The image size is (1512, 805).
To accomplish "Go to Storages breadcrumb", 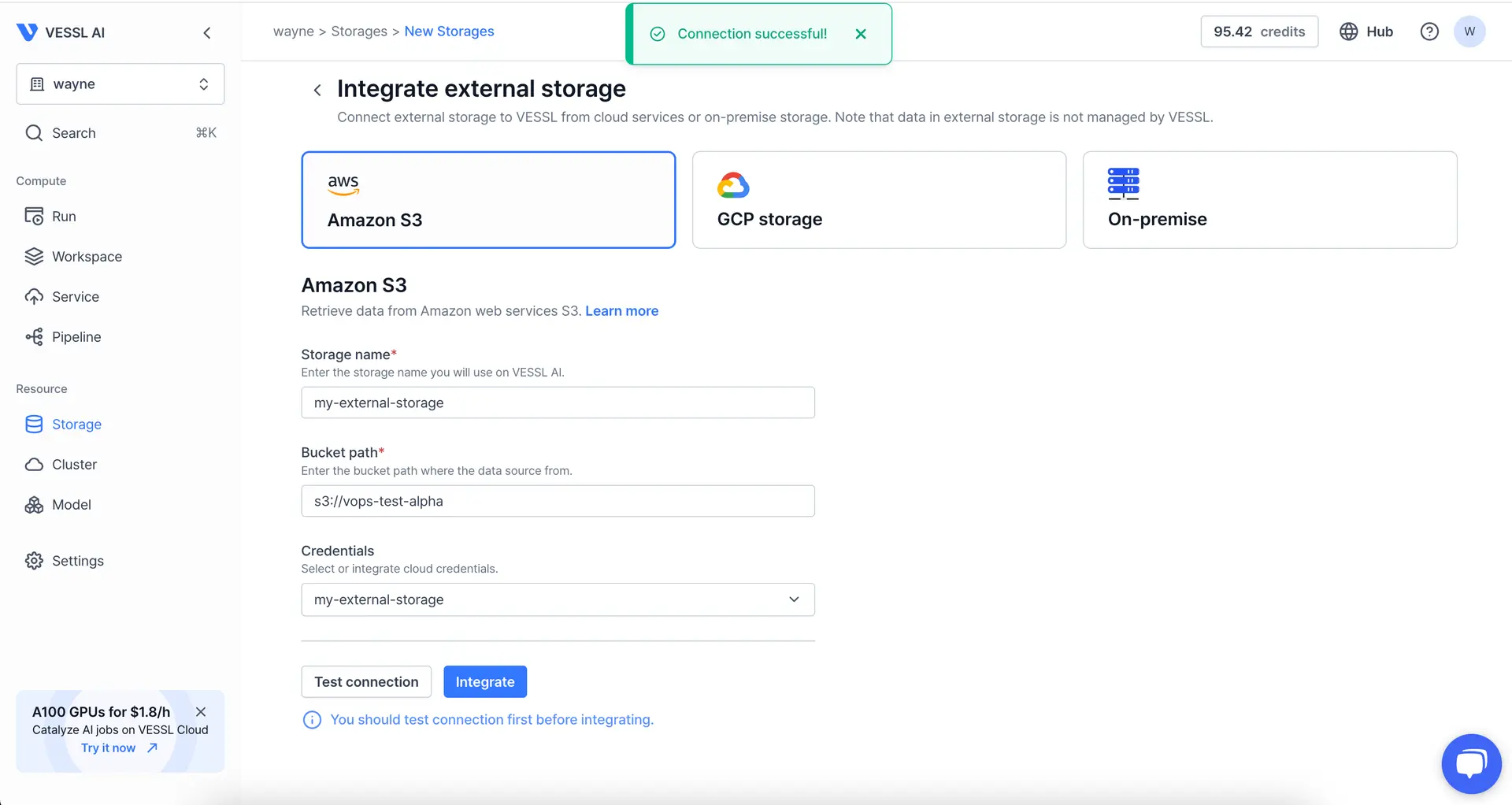I will tap(359, 32).
